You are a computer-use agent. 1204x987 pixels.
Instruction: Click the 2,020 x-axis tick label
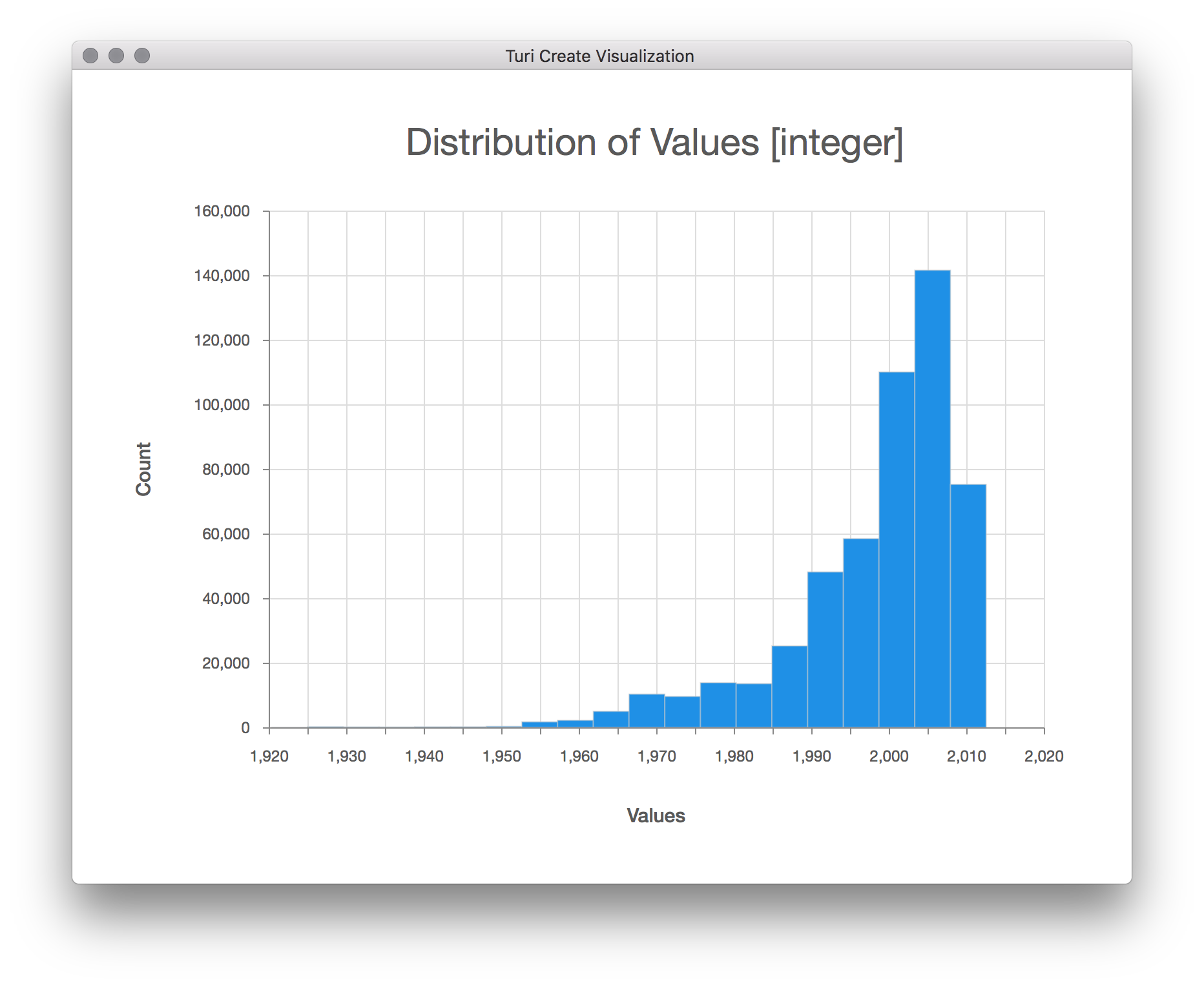click(x=1044, y=756)
